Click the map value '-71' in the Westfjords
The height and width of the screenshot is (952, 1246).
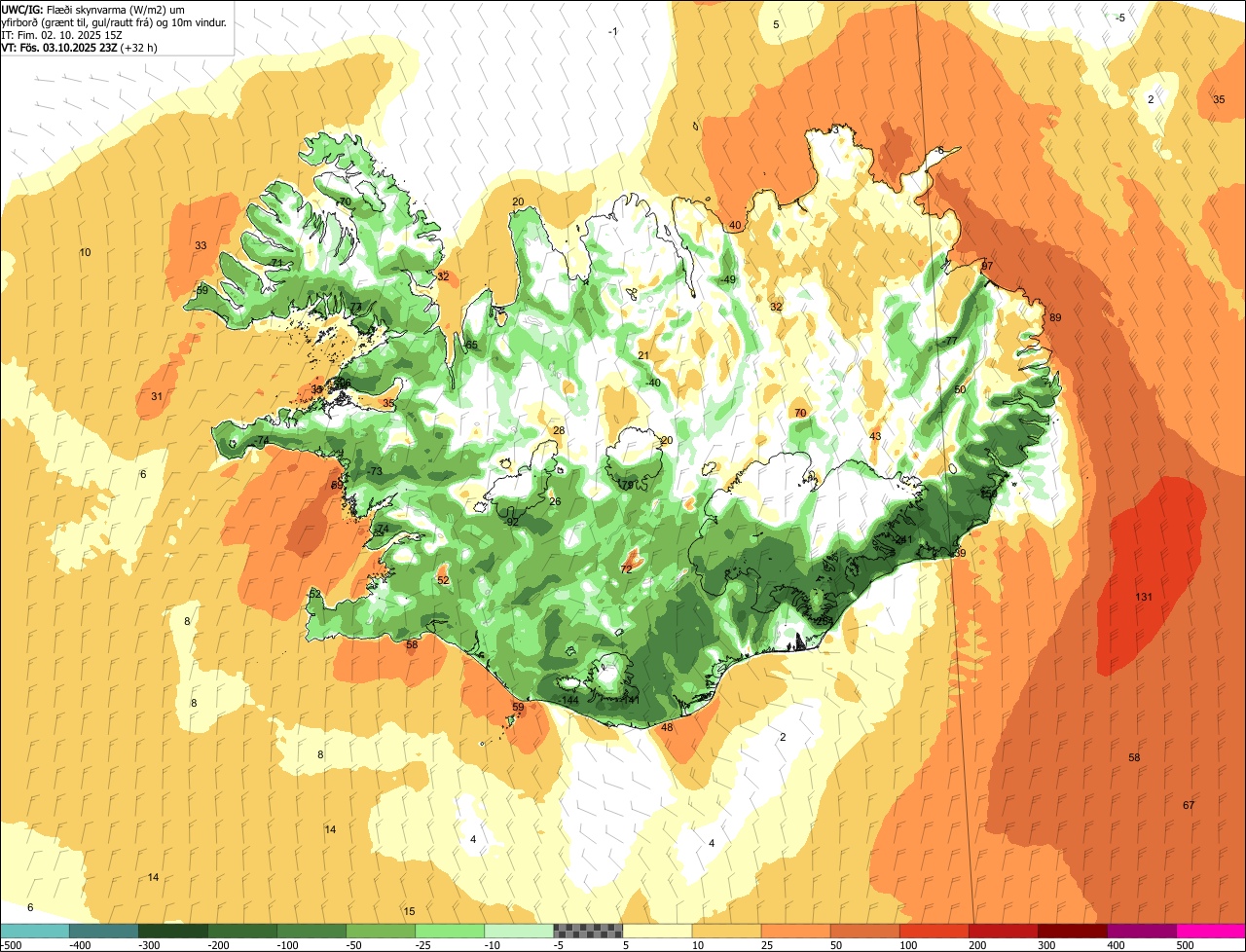pyautogui.click(x=275, y=264)
